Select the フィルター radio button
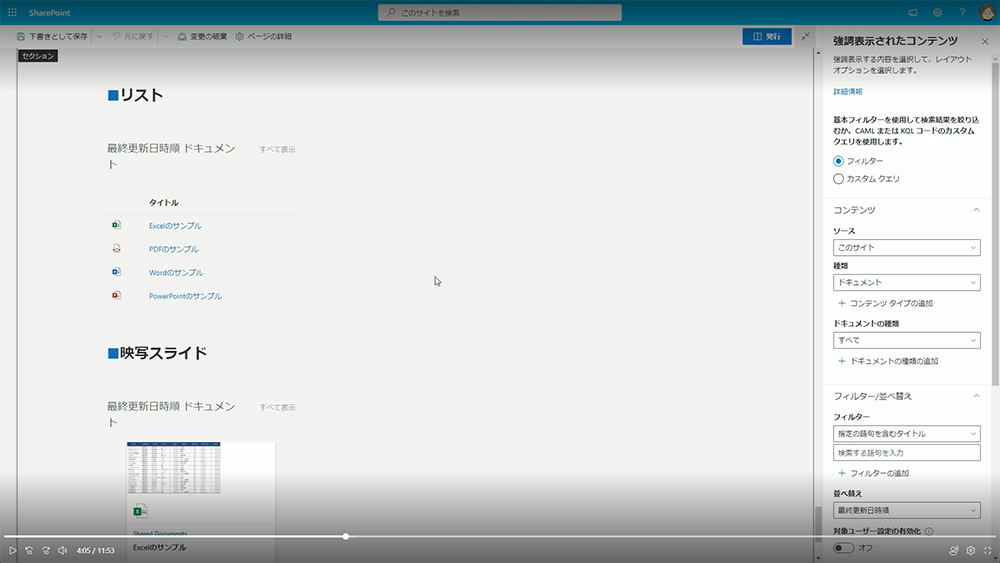The width and height of the screenshot is (1000, 563). 838,161
